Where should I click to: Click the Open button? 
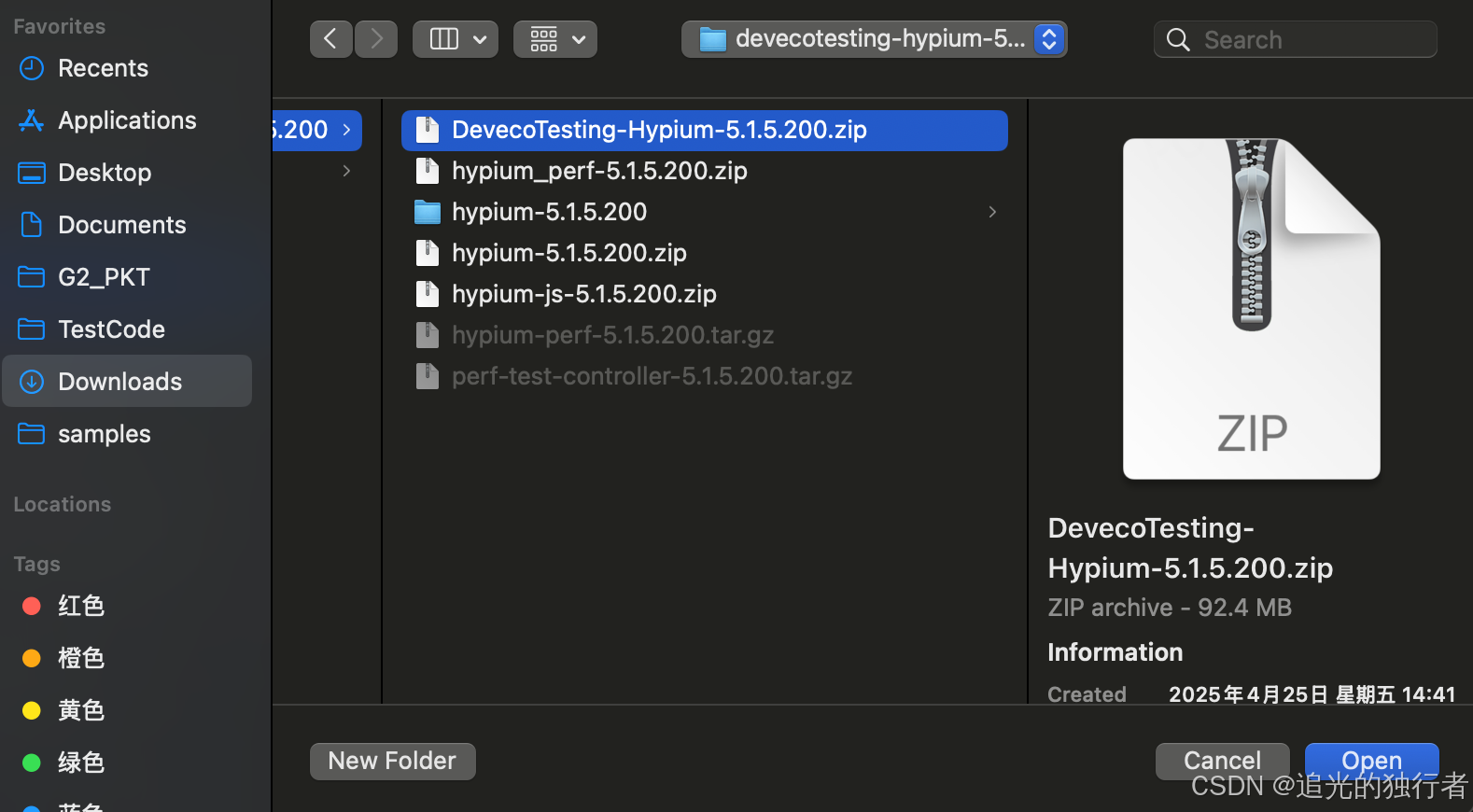point(1371,761)
